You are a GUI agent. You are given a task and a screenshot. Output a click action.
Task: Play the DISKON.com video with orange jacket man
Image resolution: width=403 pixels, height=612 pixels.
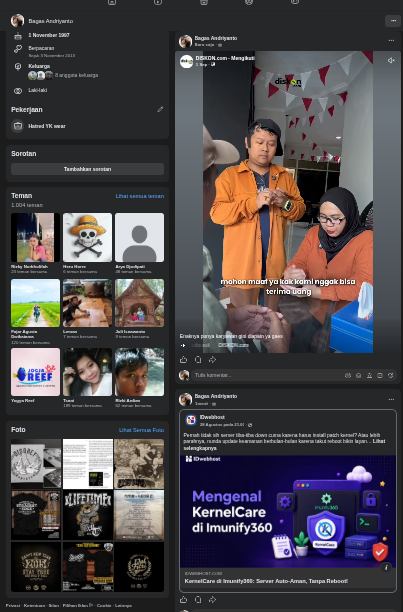(288, 202)
